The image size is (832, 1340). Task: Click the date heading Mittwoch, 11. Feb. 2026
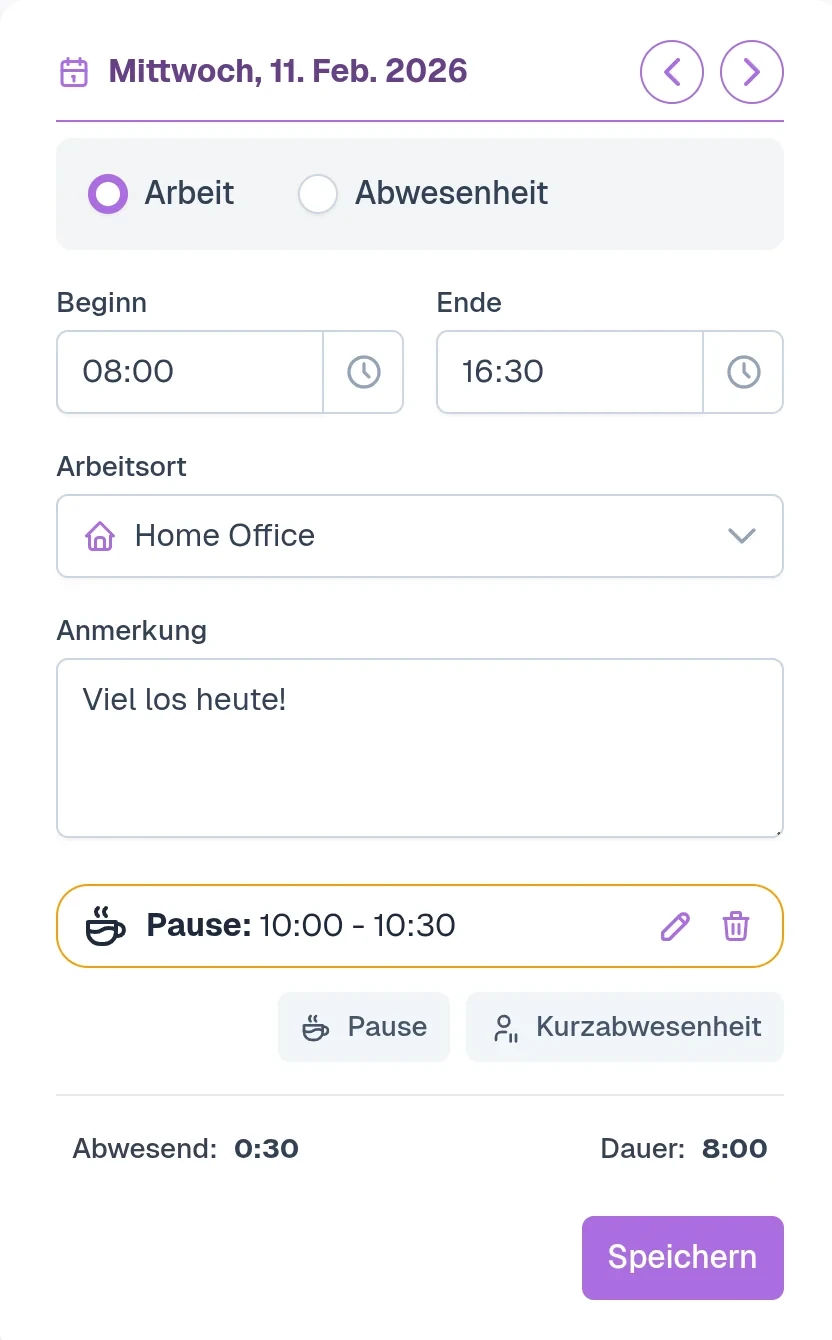[288, 72]
